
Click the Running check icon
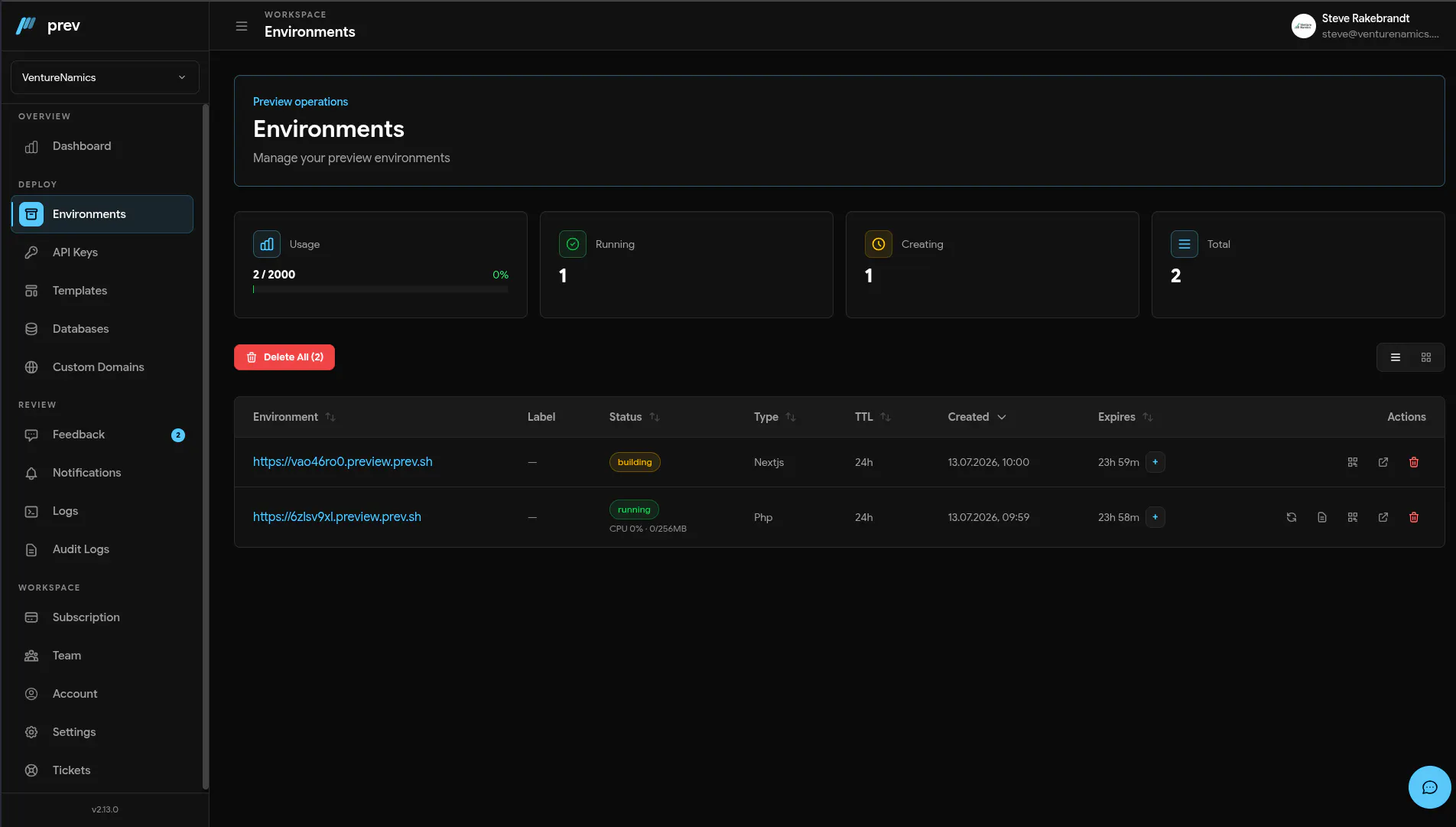pyautogui.click(x=573, y=244)
